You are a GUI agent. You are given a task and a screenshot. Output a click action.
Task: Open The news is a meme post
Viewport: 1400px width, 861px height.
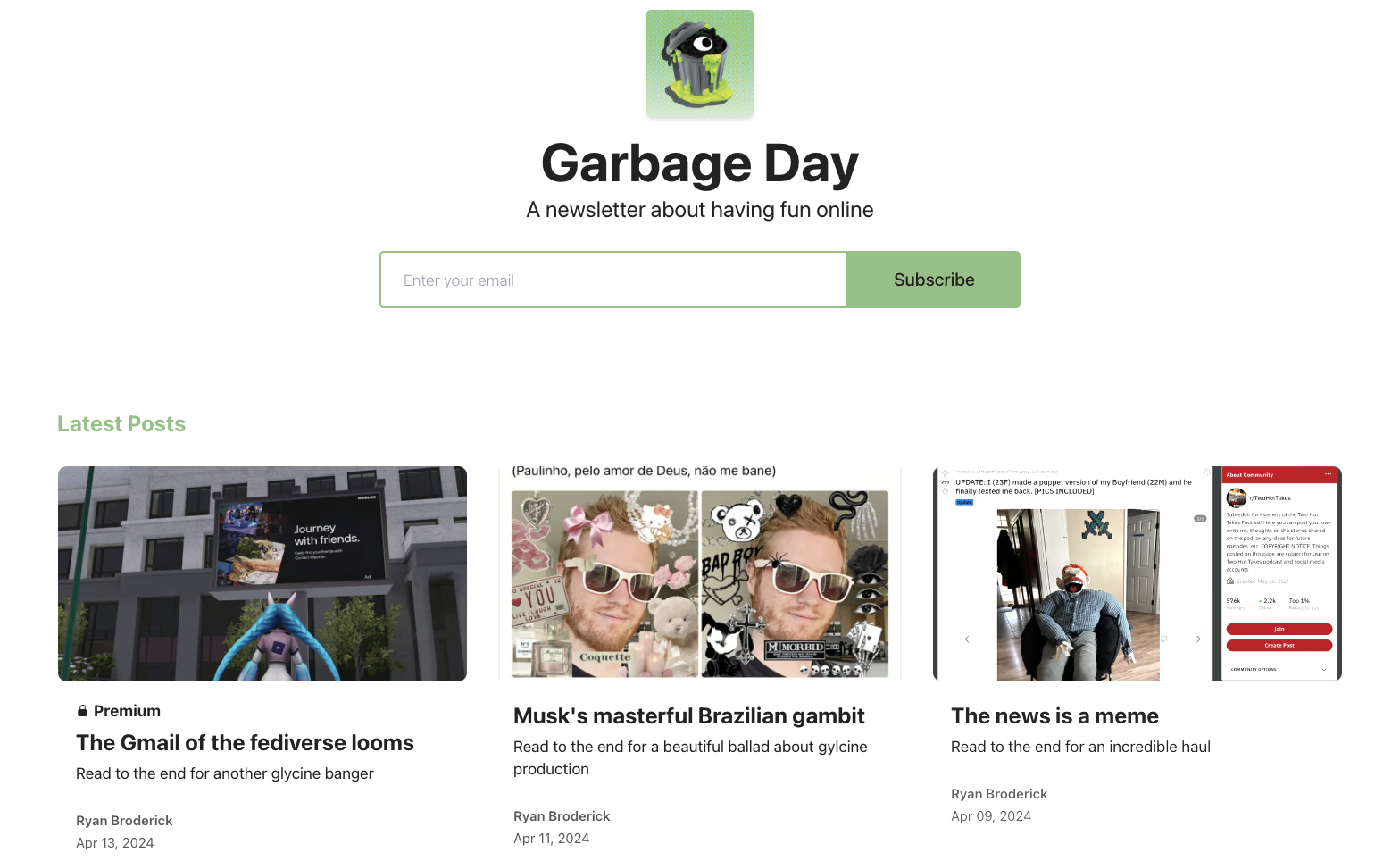(x=1054, y=716)
